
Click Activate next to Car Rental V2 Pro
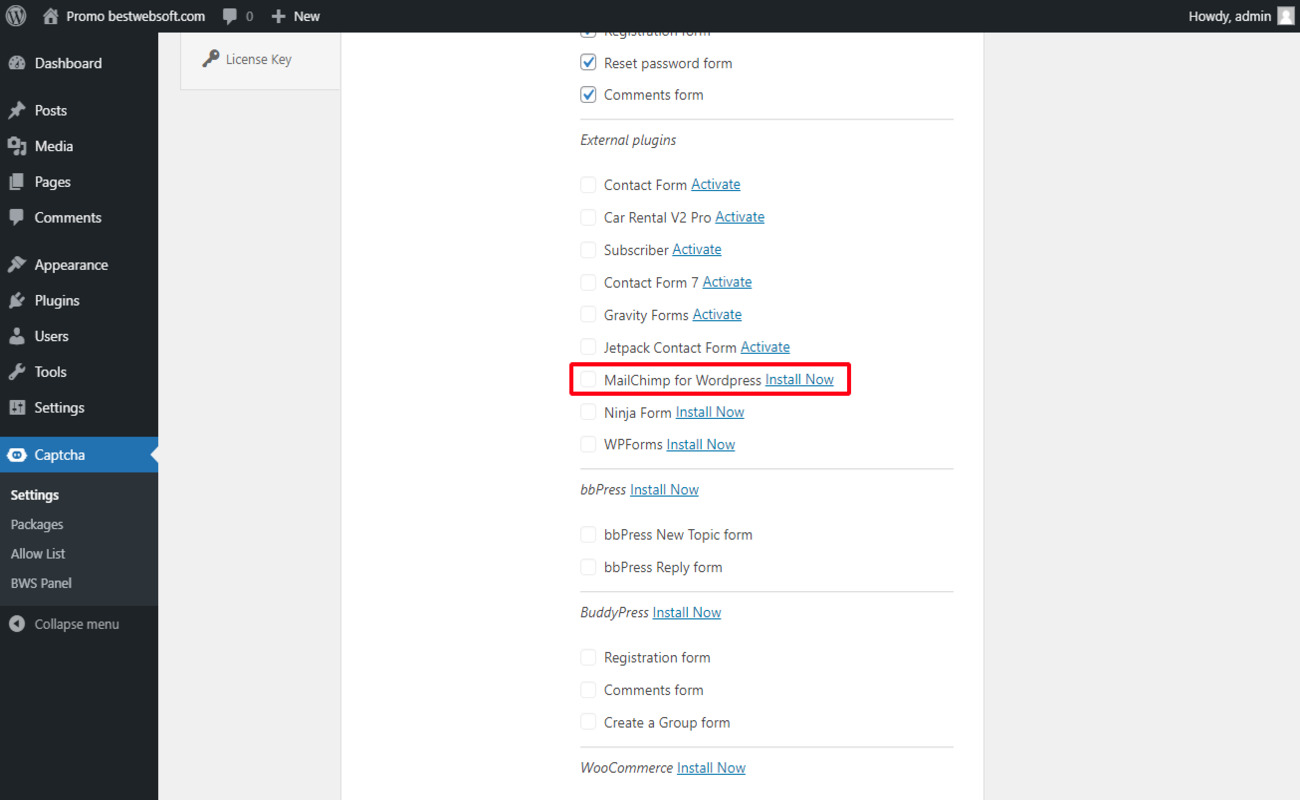(740, 217)
